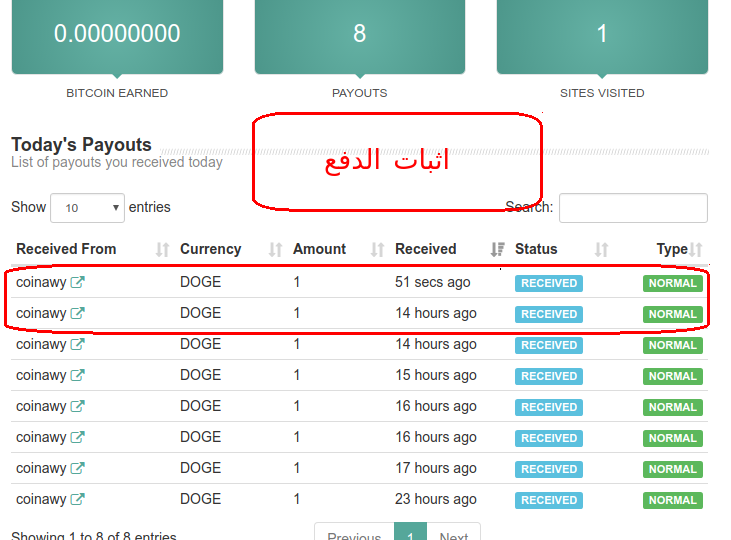
Task: Select the '17 hours ago' cell
Action: pos(436,468)
